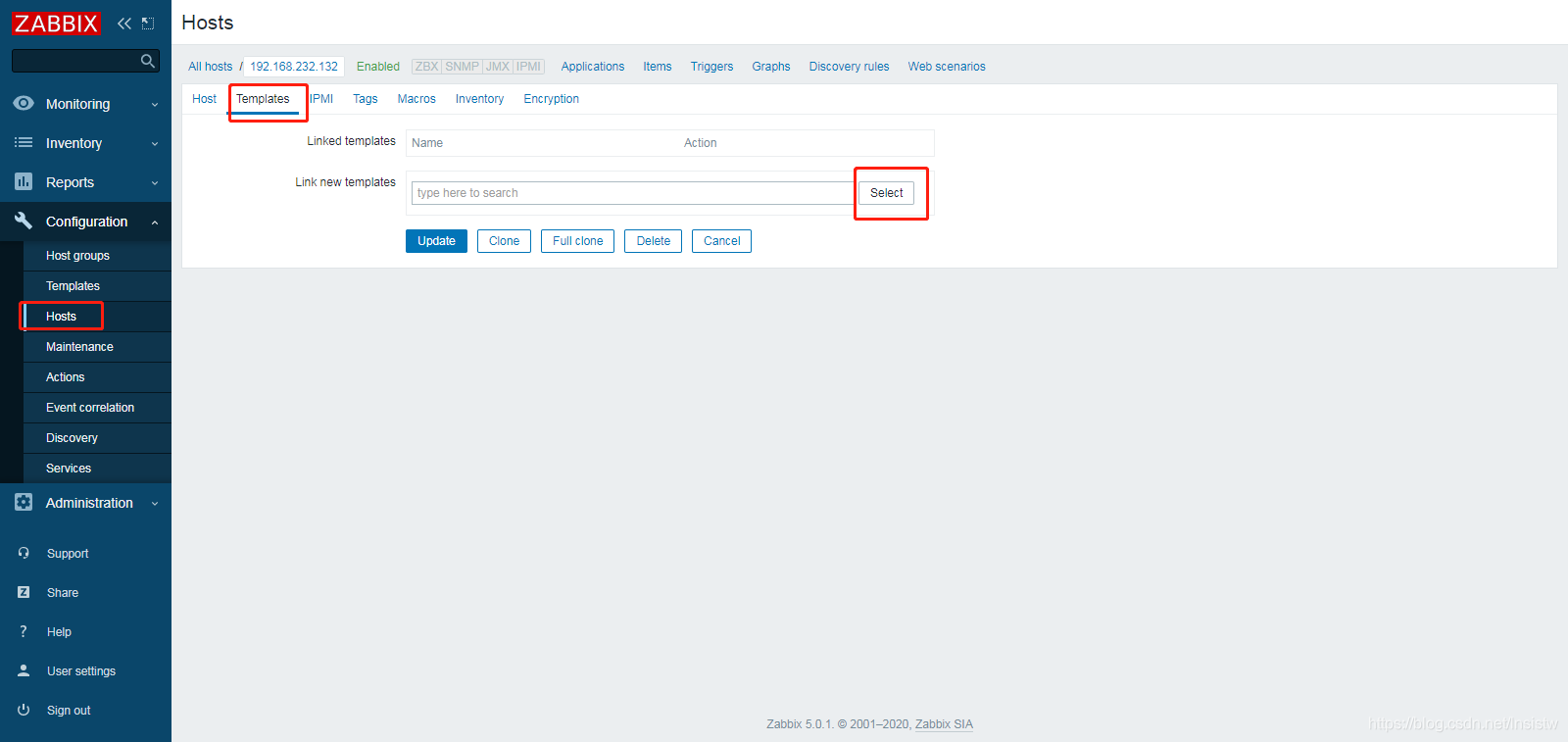Click the Enabled status link
The height and width of the screenshot is (742, 1568).
point(378,67)
